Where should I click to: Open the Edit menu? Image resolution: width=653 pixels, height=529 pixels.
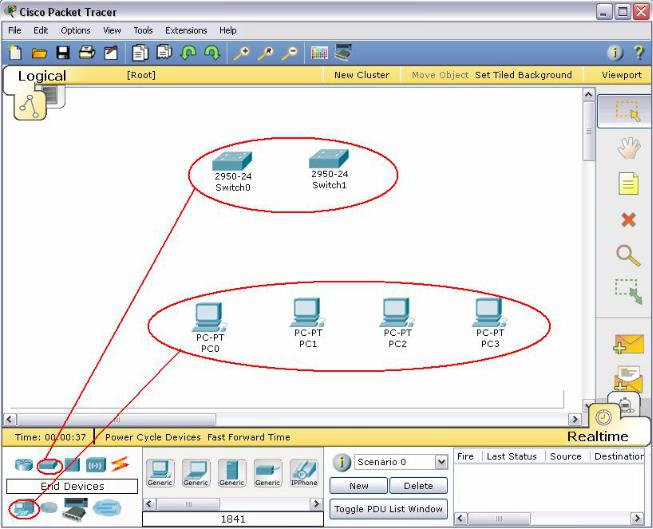41,30
